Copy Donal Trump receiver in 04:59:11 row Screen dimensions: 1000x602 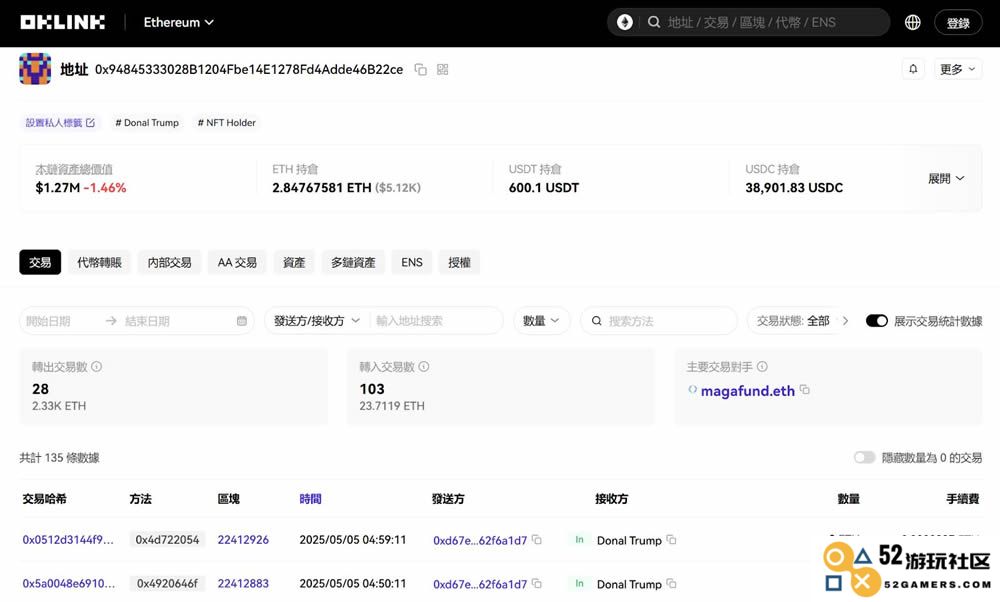(x=672, y=540)
